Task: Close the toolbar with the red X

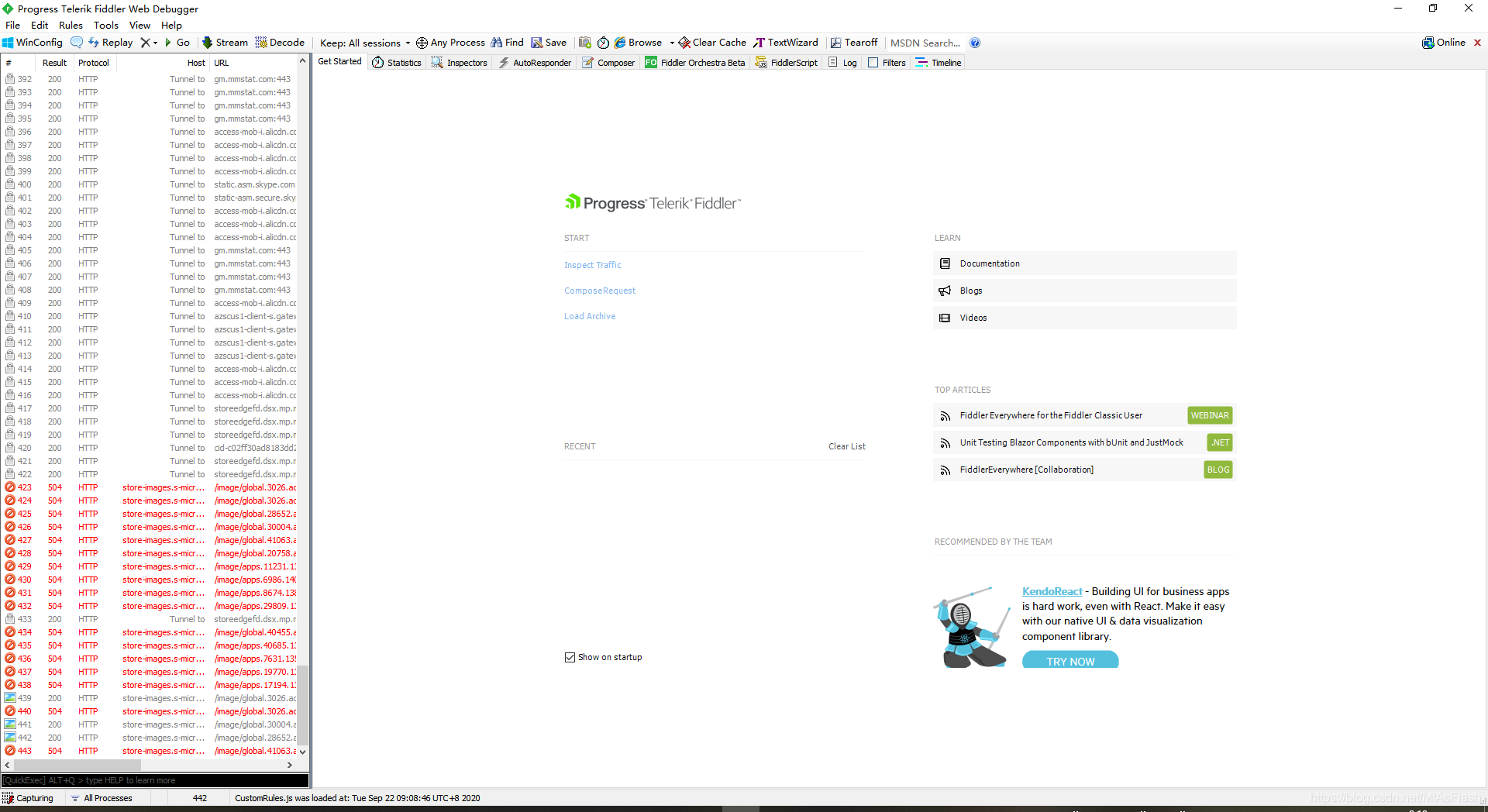Action: click(1477, 43)
